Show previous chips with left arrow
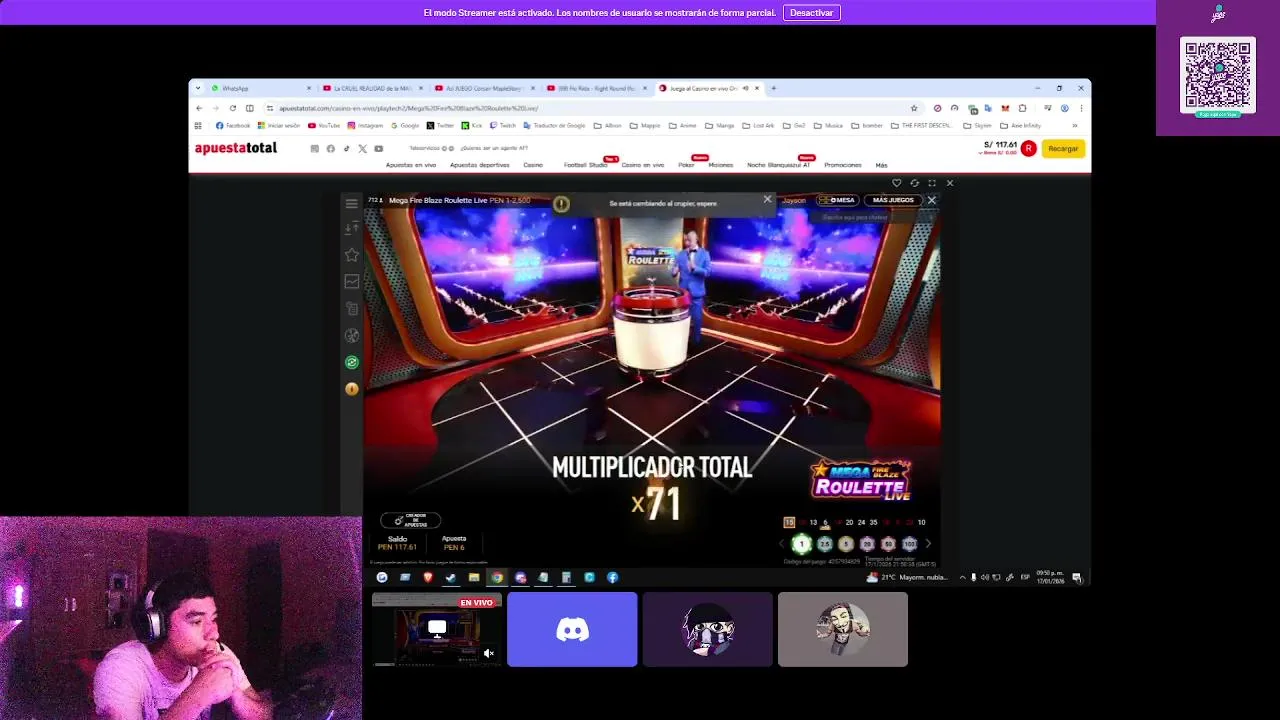The image size is (1280, 720). (782, 544)
